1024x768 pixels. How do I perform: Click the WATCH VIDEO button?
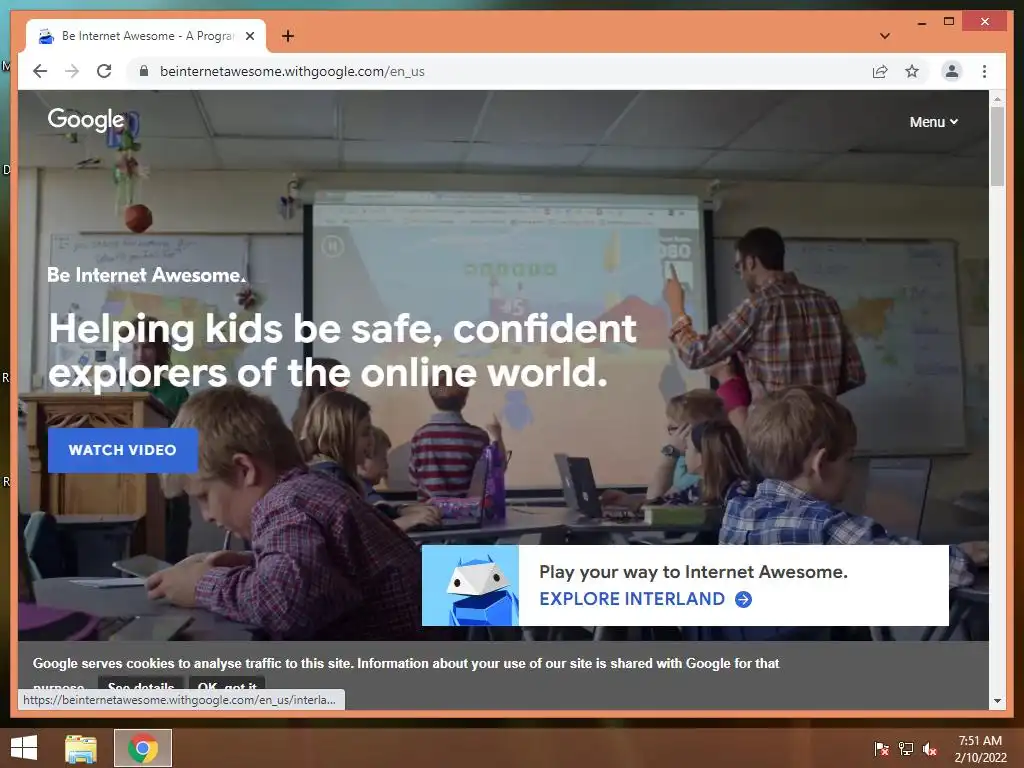point(123,450)
